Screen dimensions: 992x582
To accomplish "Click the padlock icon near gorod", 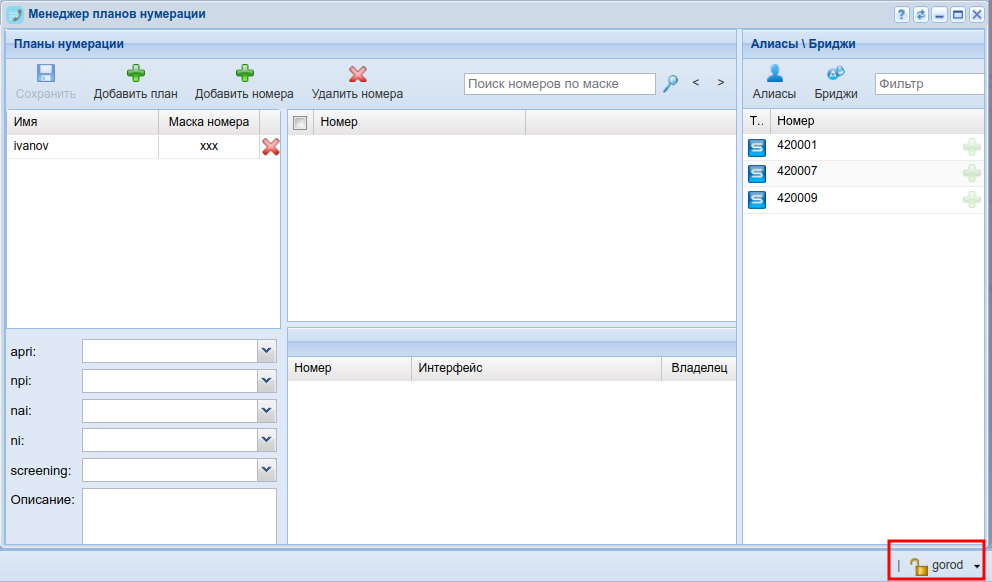I will [918, 566].
